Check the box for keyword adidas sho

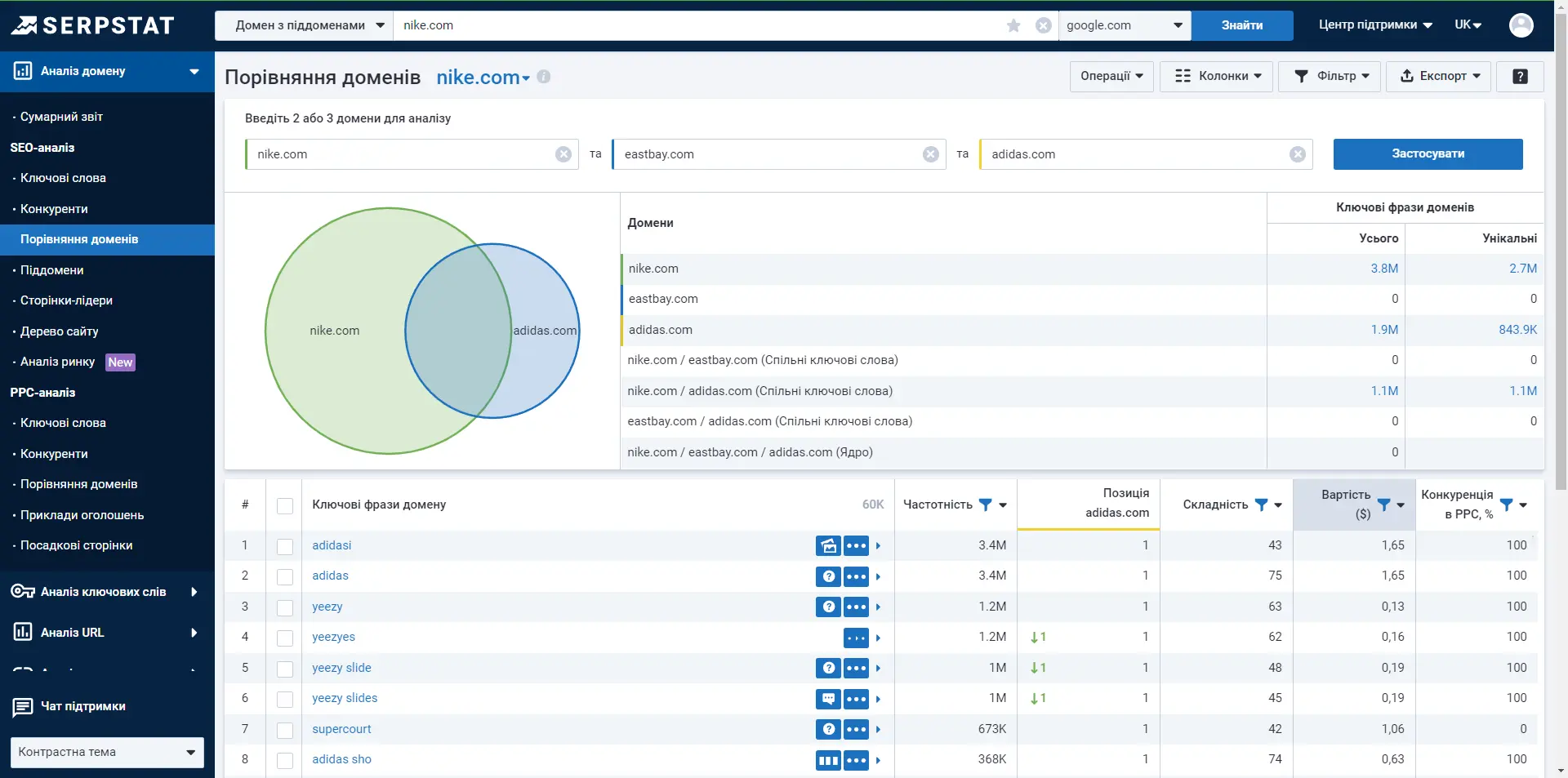[285, 761]
